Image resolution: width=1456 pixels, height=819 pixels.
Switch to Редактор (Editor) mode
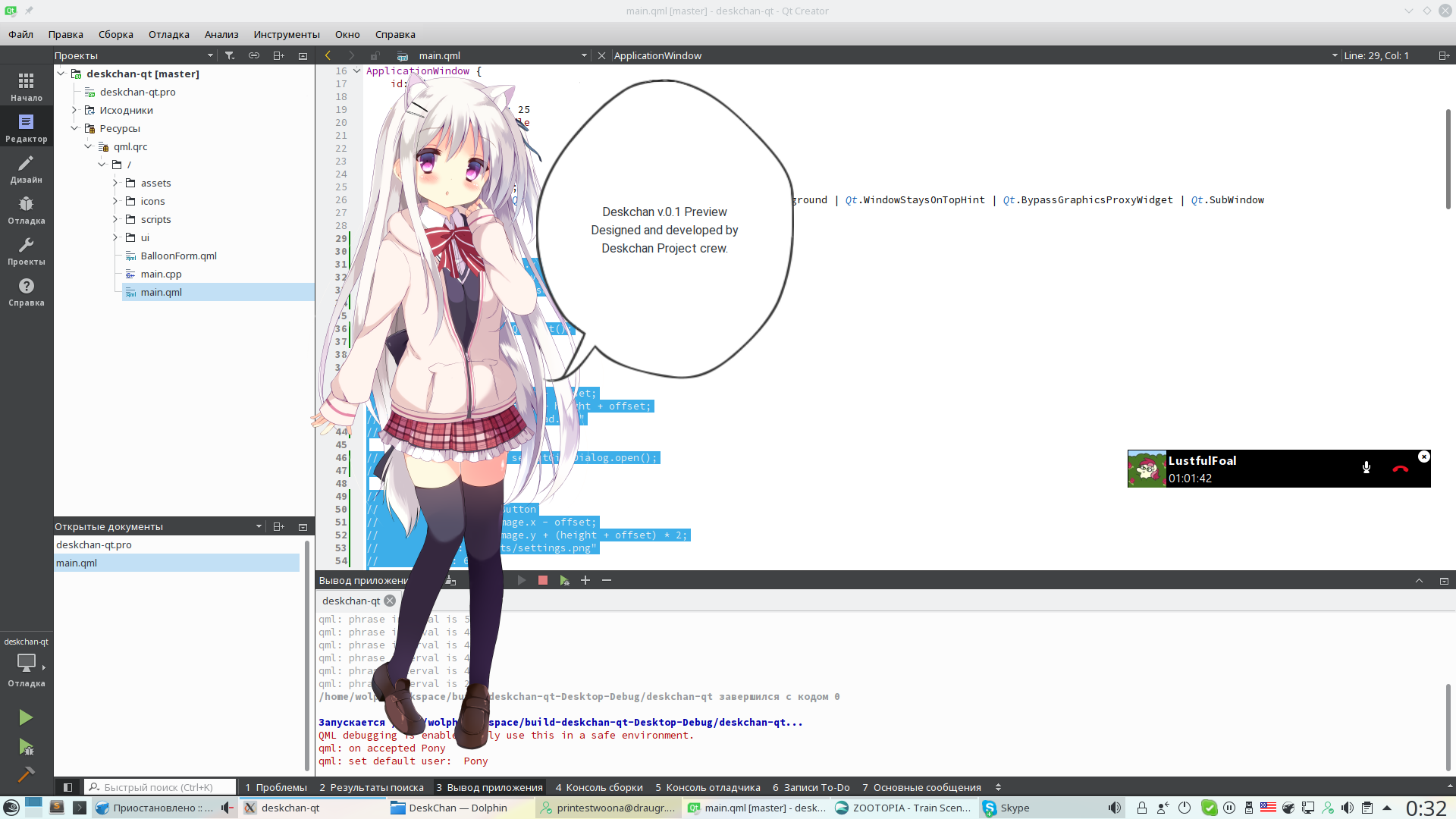(x=27, y=127)
